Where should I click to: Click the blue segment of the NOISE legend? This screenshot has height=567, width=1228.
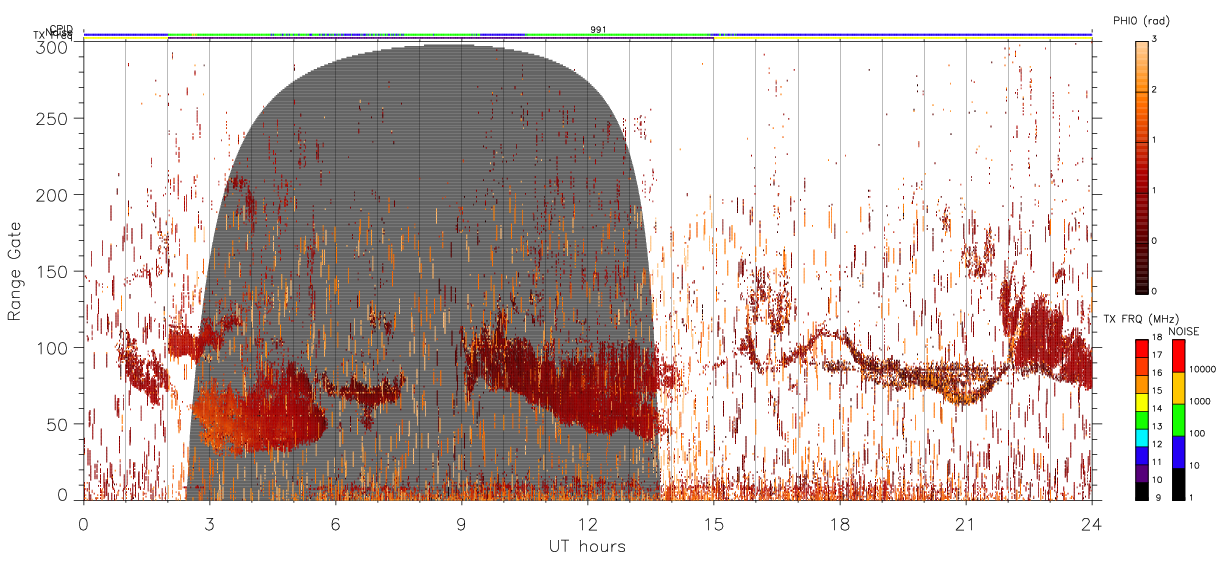click(1178, 452)
